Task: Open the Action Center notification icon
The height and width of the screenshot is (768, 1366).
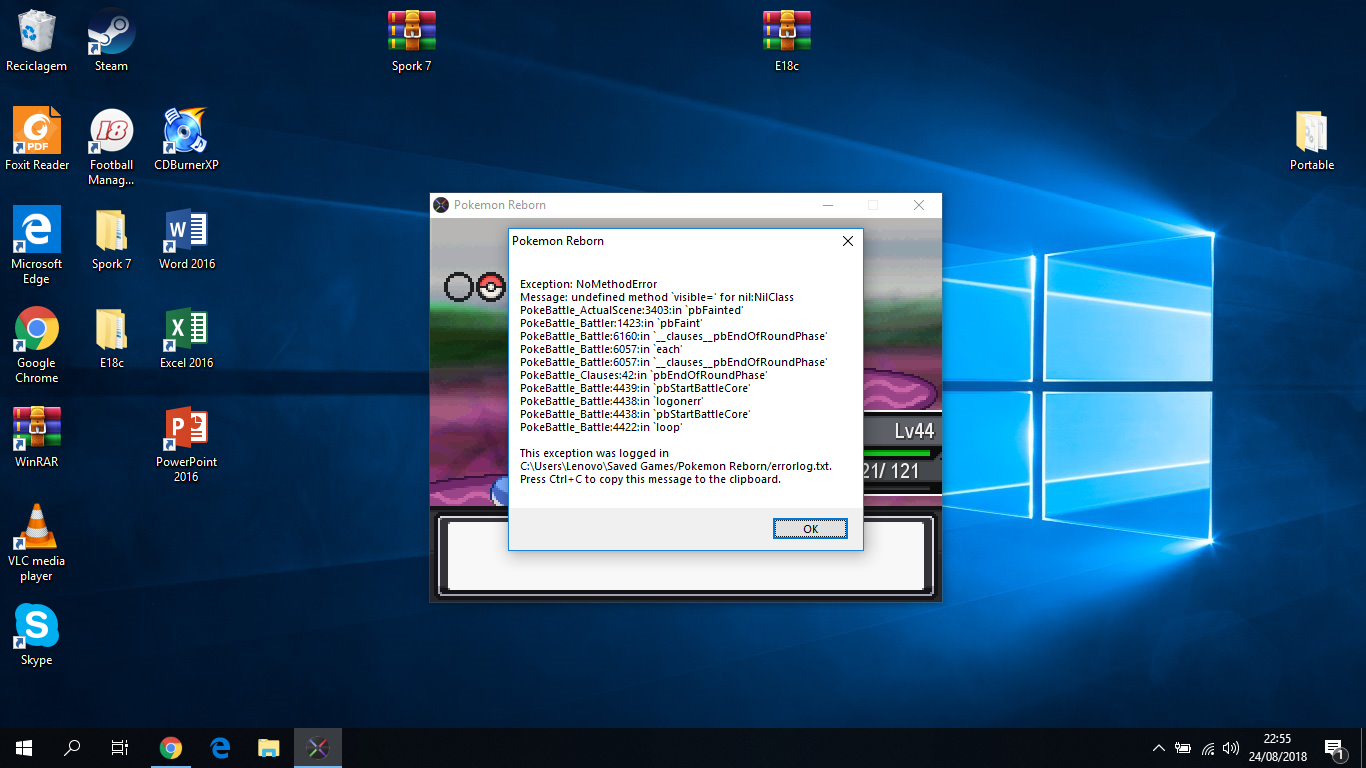Action: point(1333,748)
